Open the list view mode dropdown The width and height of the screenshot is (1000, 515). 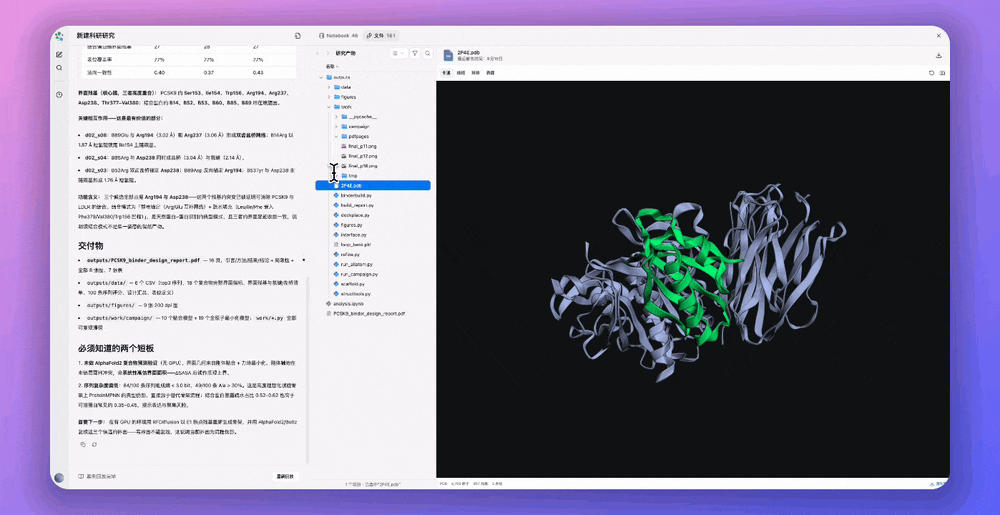399,54
